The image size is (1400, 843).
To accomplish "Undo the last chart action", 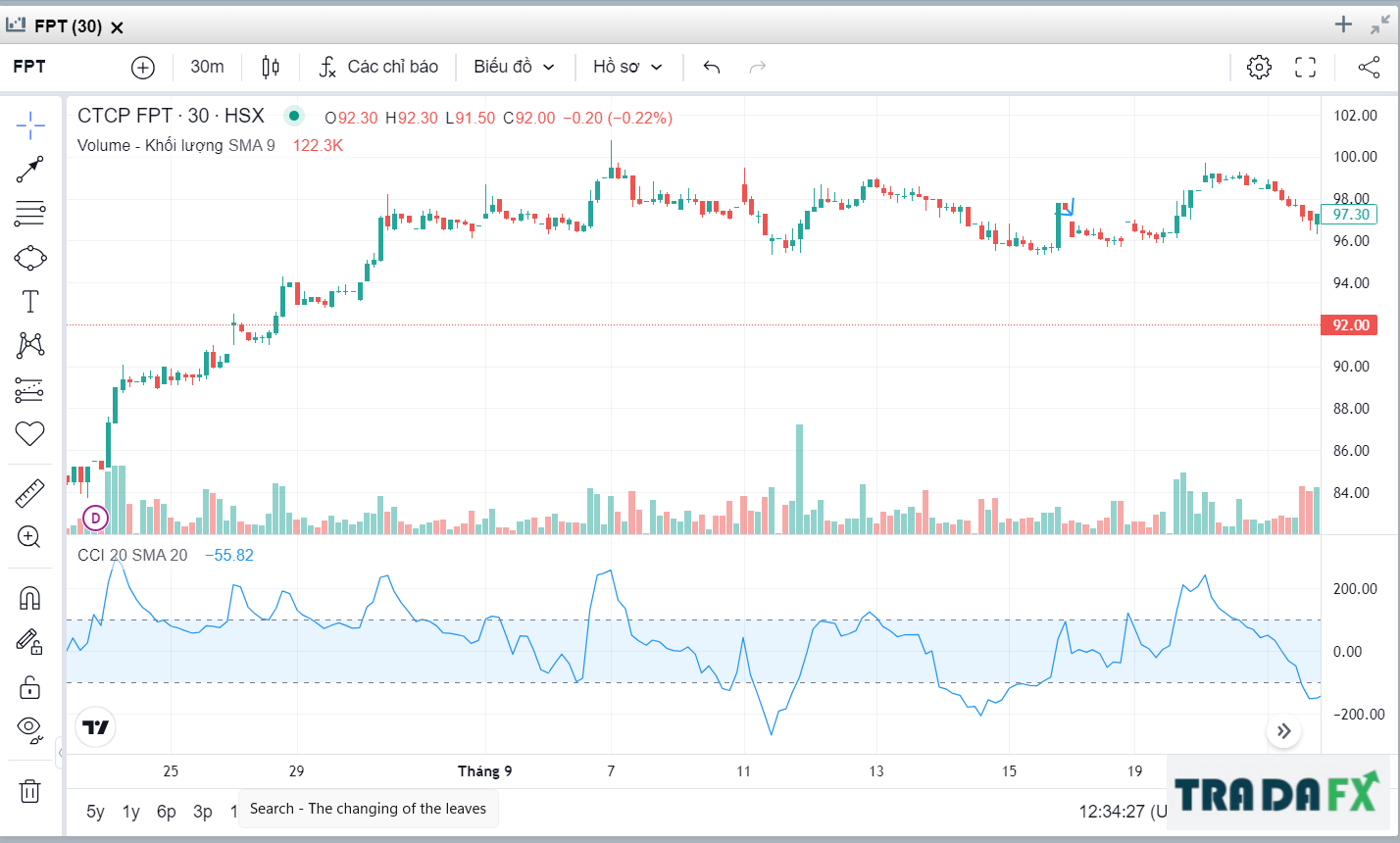I will [712, 67].
